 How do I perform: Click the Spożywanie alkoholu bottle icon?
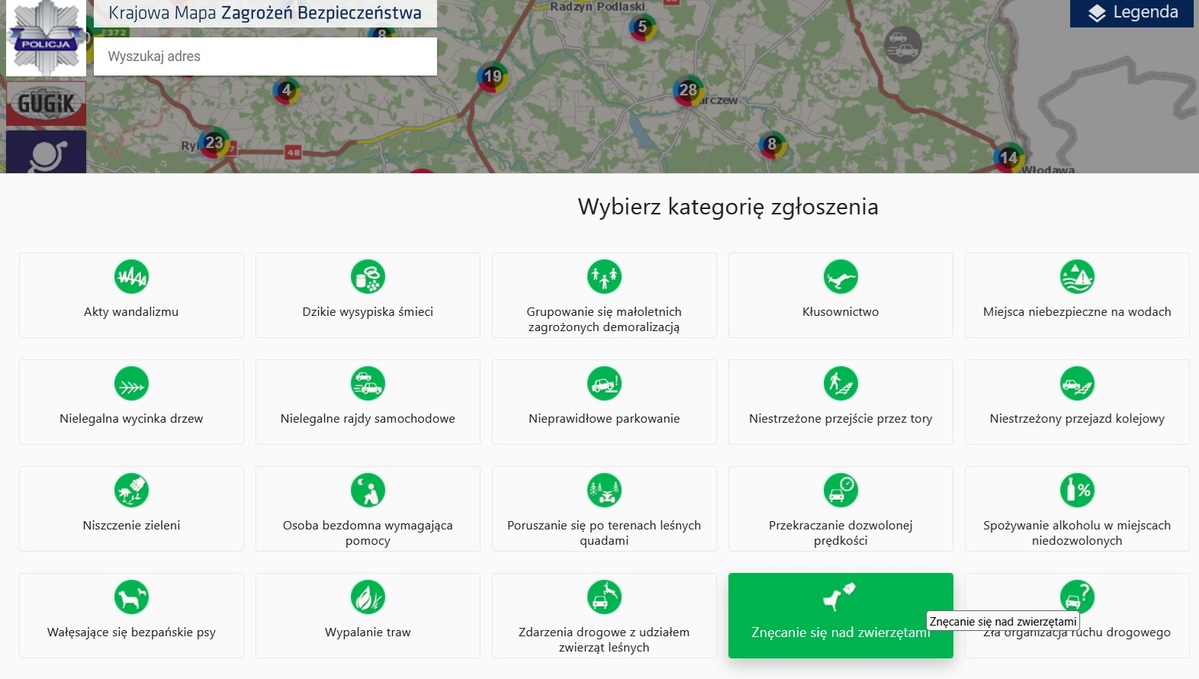(1077, 490)
